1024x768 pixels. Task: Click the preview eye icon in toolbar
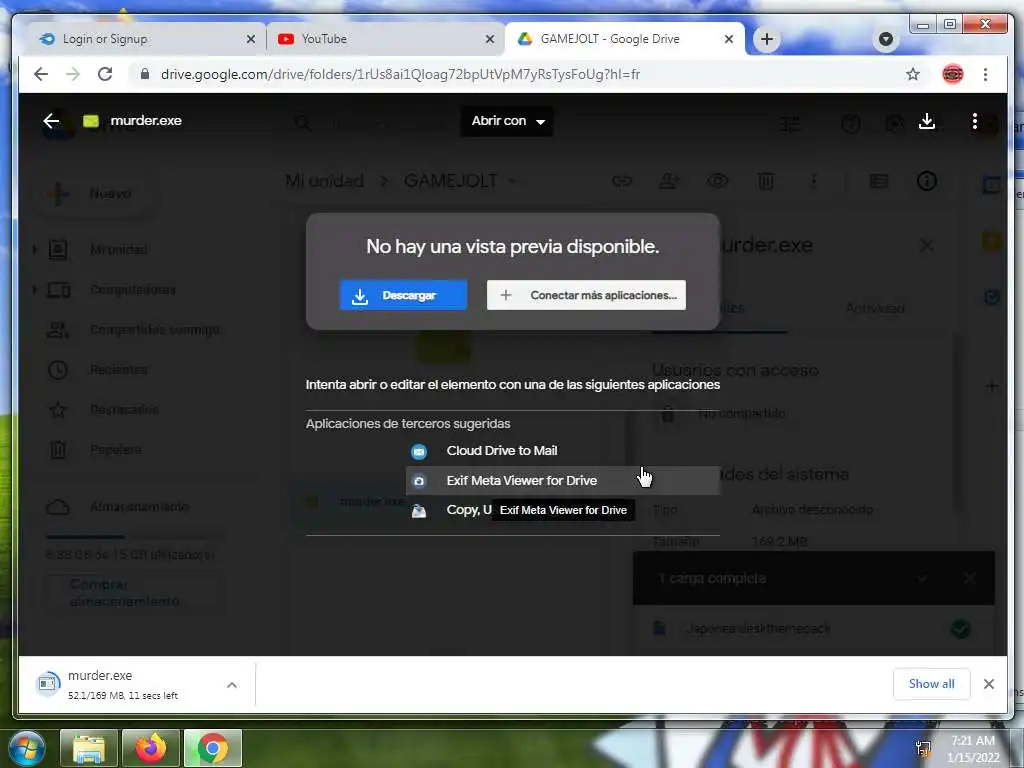click(718, 181)
